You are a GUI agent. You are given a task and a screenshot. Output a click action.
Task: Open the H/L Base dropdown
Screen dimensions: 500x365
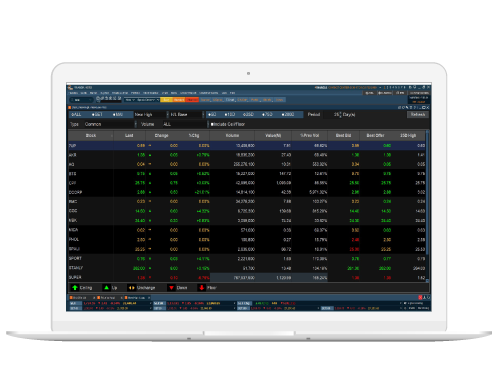pos(187,114)
